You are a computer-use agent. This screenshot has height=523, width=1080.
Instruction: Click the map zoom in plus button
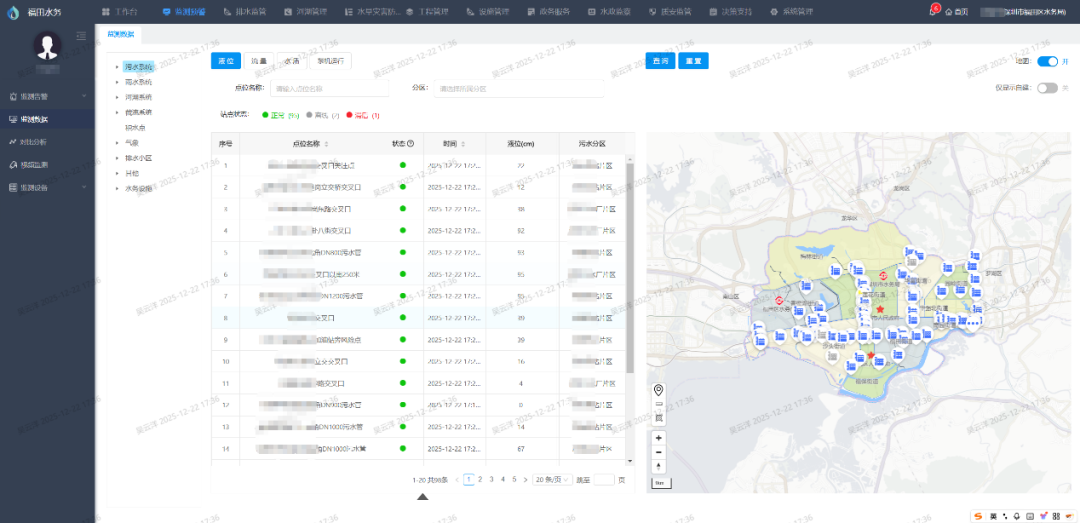click(x=658, y=438)
